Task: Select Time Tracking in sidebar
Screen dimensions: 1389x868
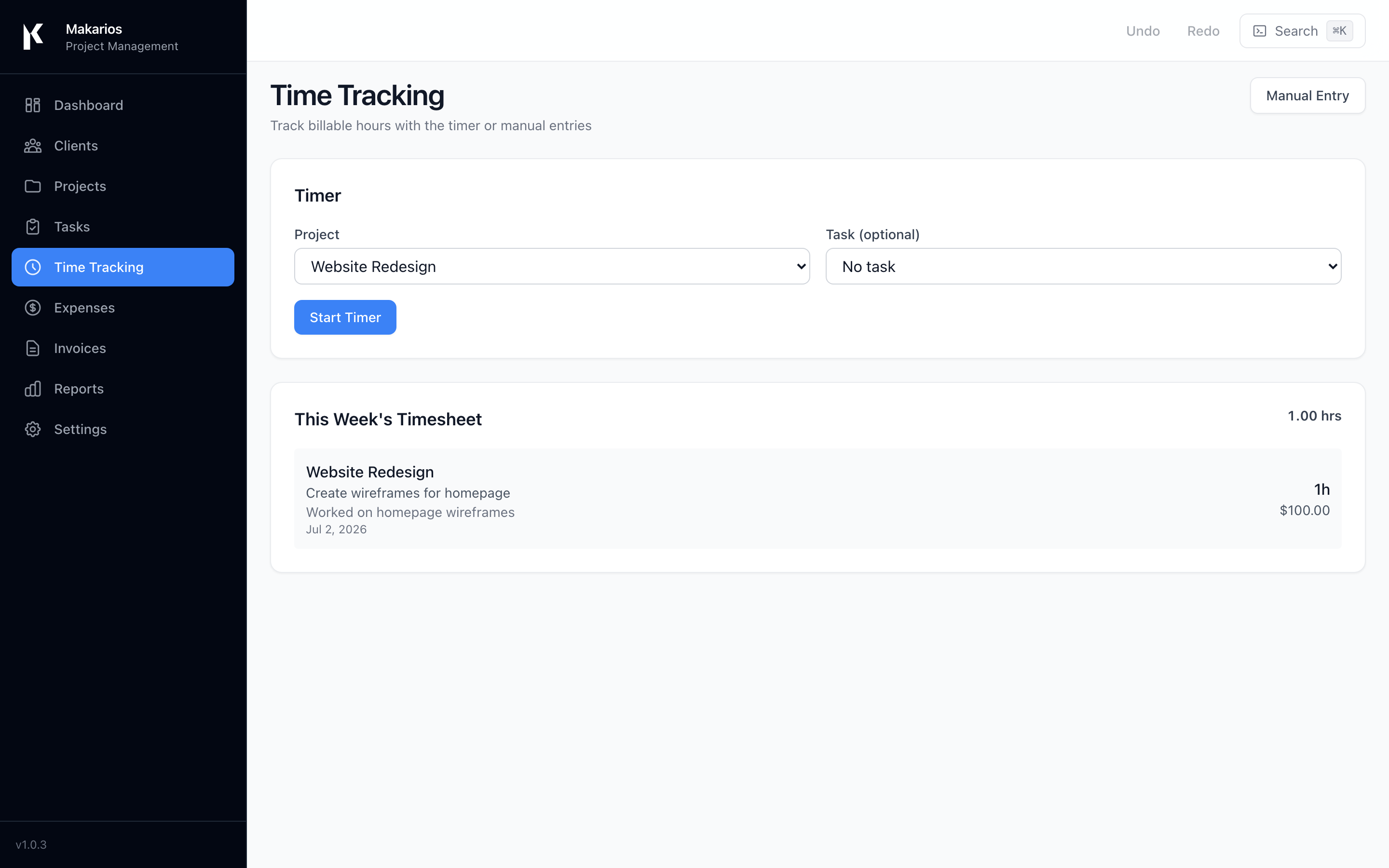Action: click(123, 267)
